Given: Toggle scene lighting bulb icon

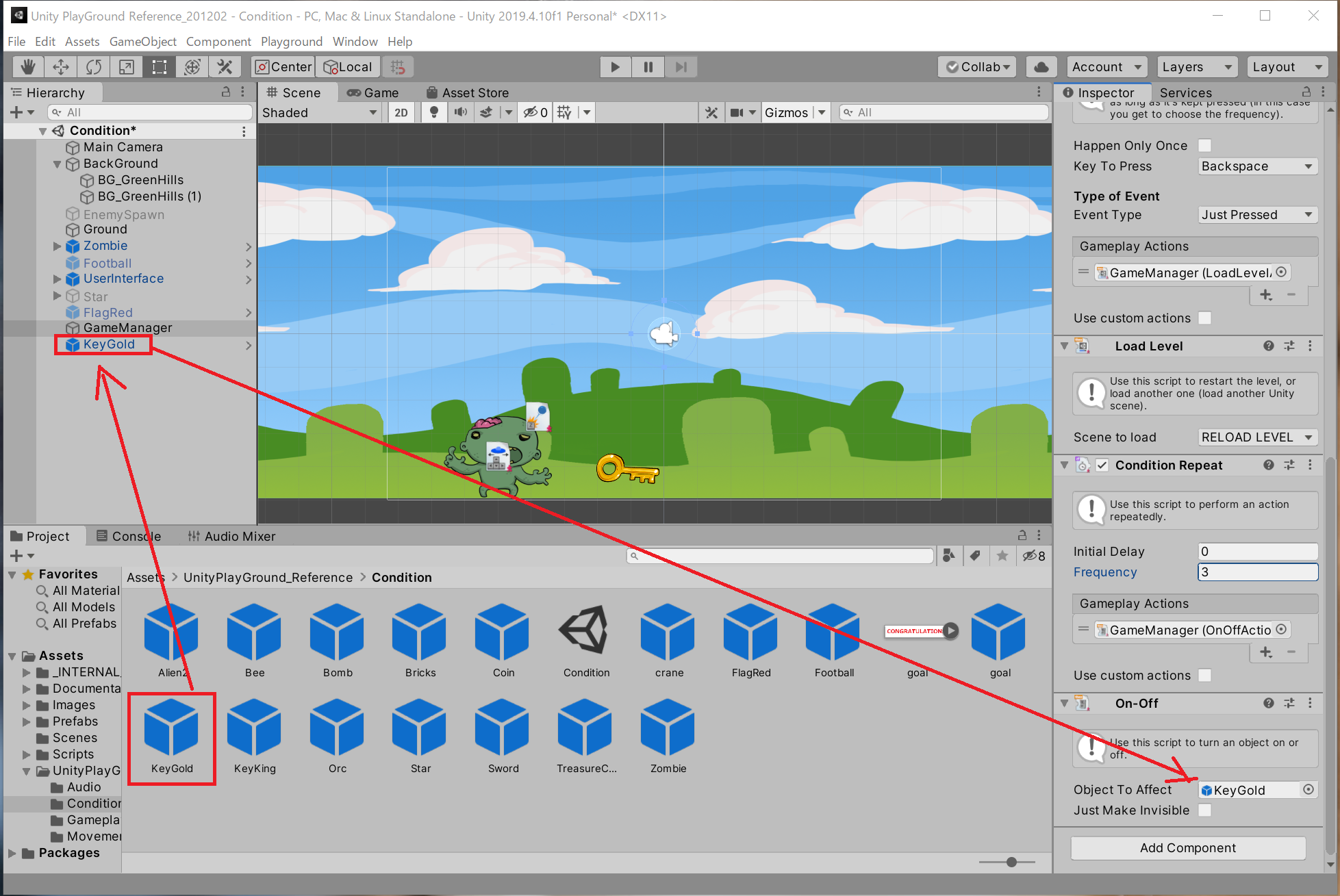Looking at the screenshot, I should point(433,112).
